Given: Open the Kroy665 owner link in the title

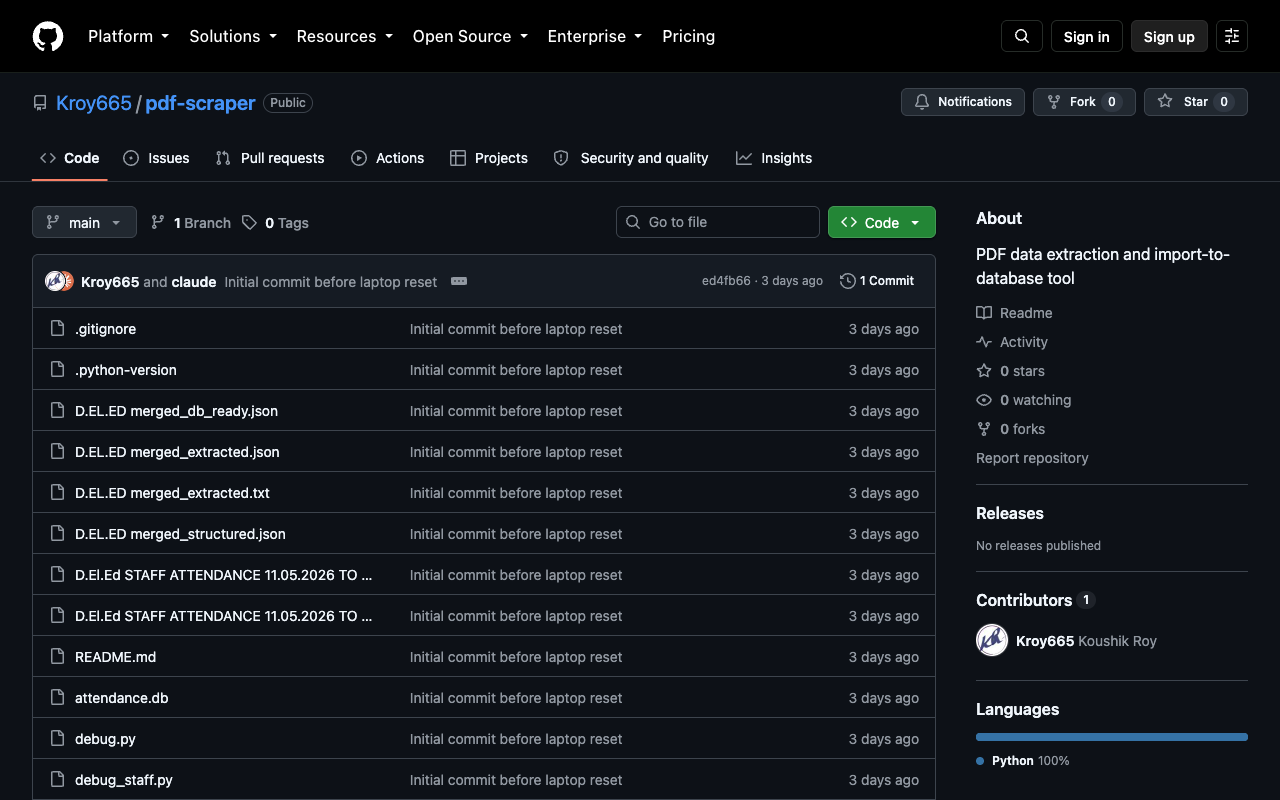Looking at the screenshot, I should pos(94,103).
